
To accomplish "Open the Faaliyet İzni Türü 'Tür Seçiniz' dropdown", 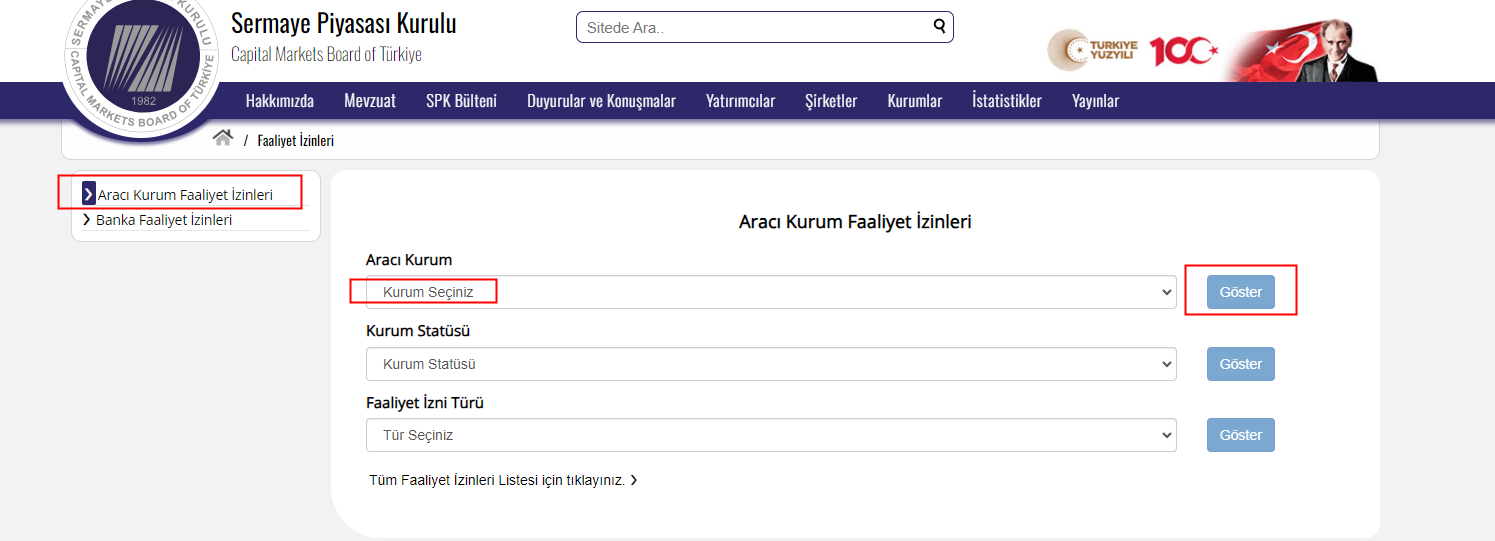I will pos(770,435).
